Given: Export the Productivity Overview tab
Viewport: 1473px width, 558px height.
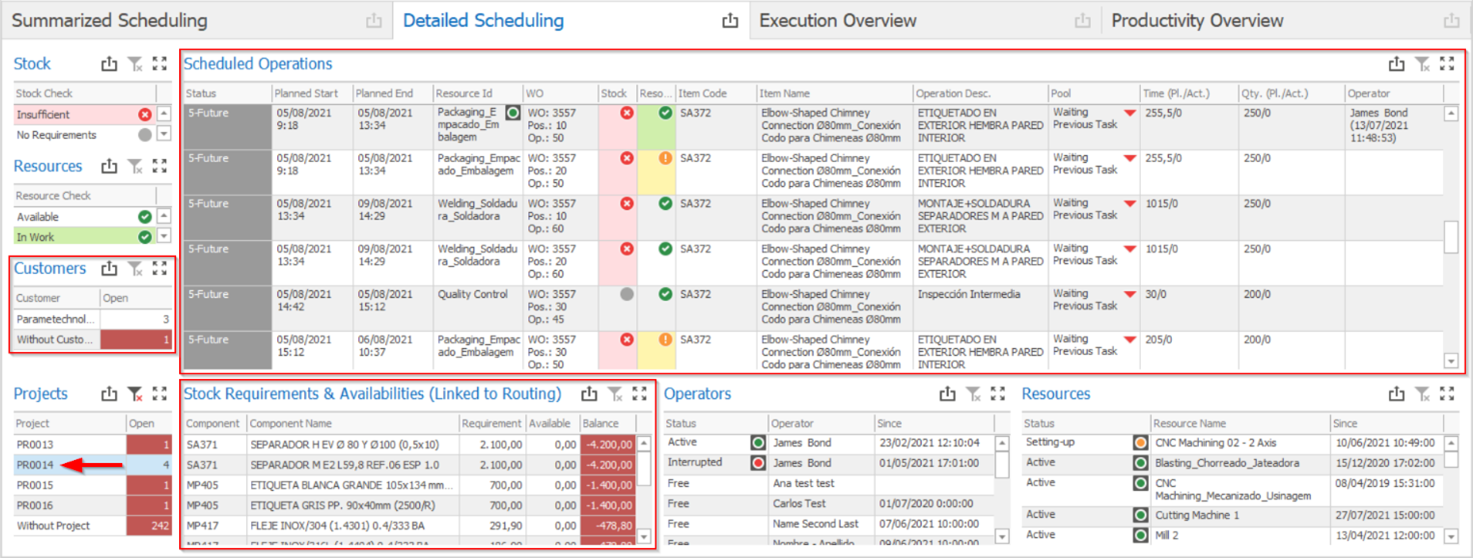Looking at the screenshot, I should [x=1451, y=21].
